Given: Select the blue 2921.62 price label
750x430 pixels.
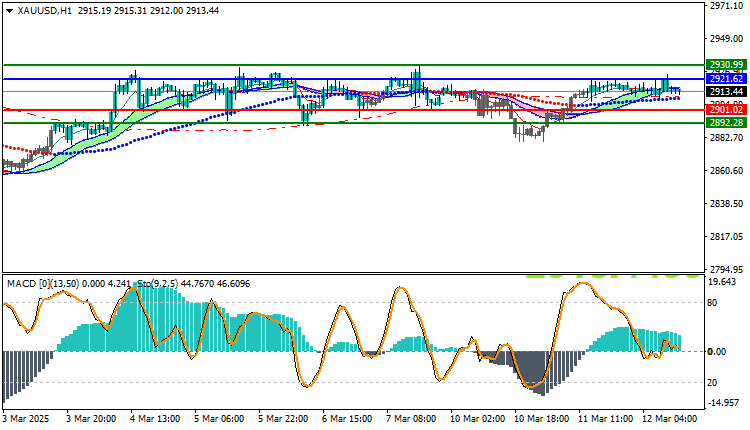Looking at the screenshot, I should click(727, 79).
